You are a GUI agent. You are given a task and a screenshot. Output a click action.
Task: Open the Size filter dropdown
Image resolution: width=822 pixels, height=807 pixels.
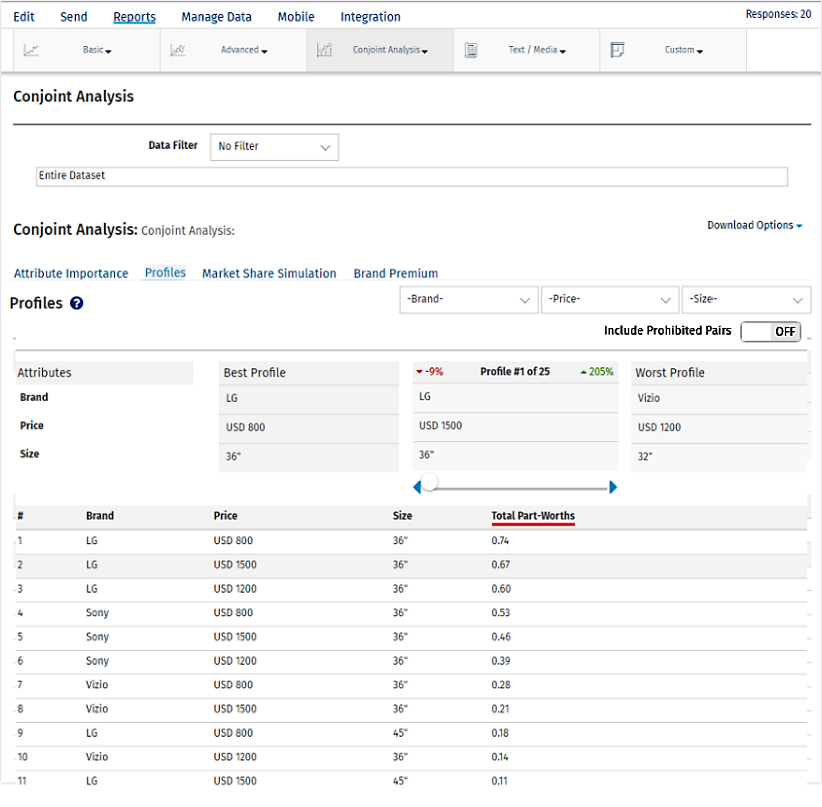pyautogui.click(x=746, y=300)
